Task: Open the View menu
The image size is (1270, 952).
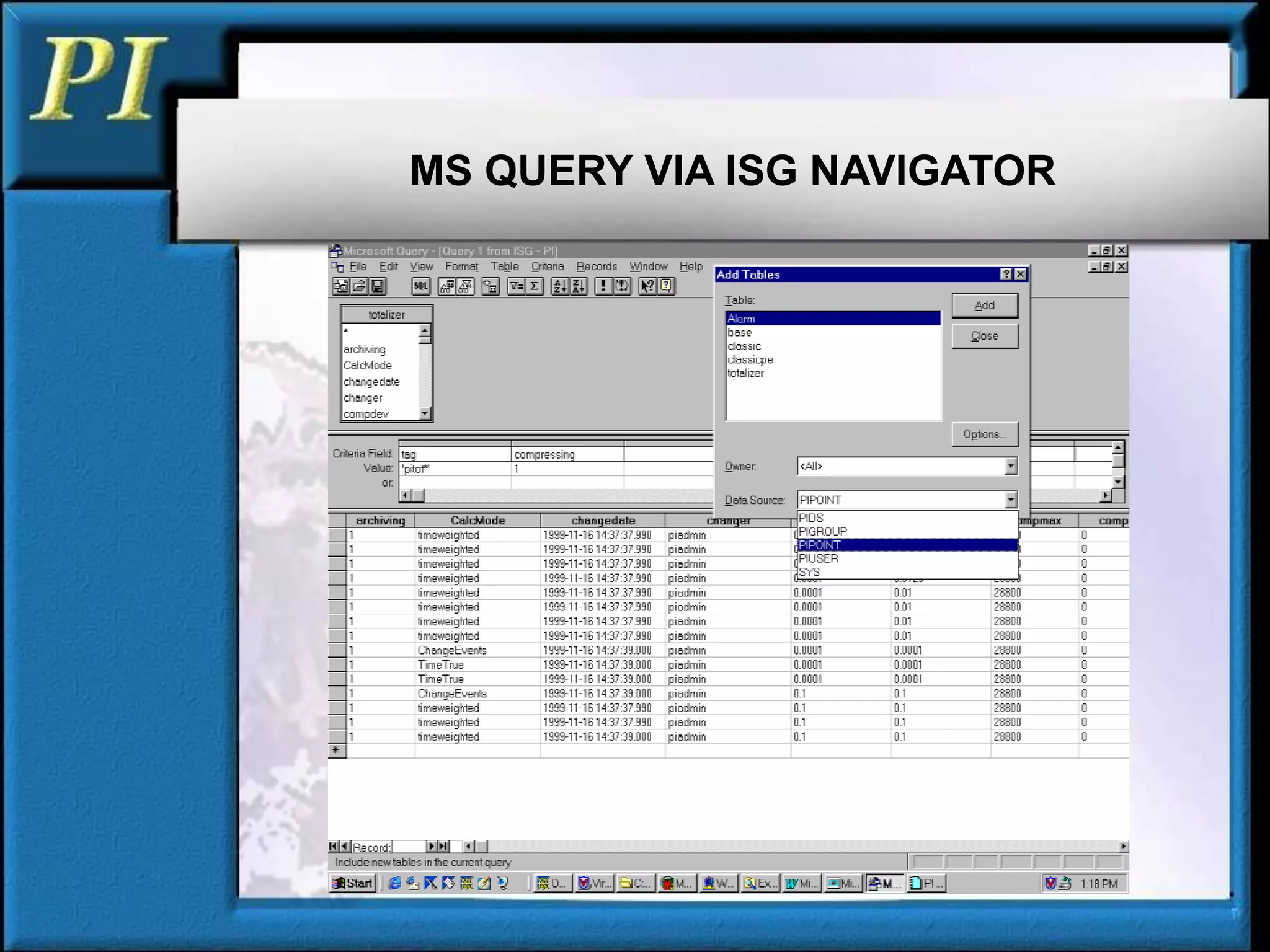Action: (x=421, y=267)
